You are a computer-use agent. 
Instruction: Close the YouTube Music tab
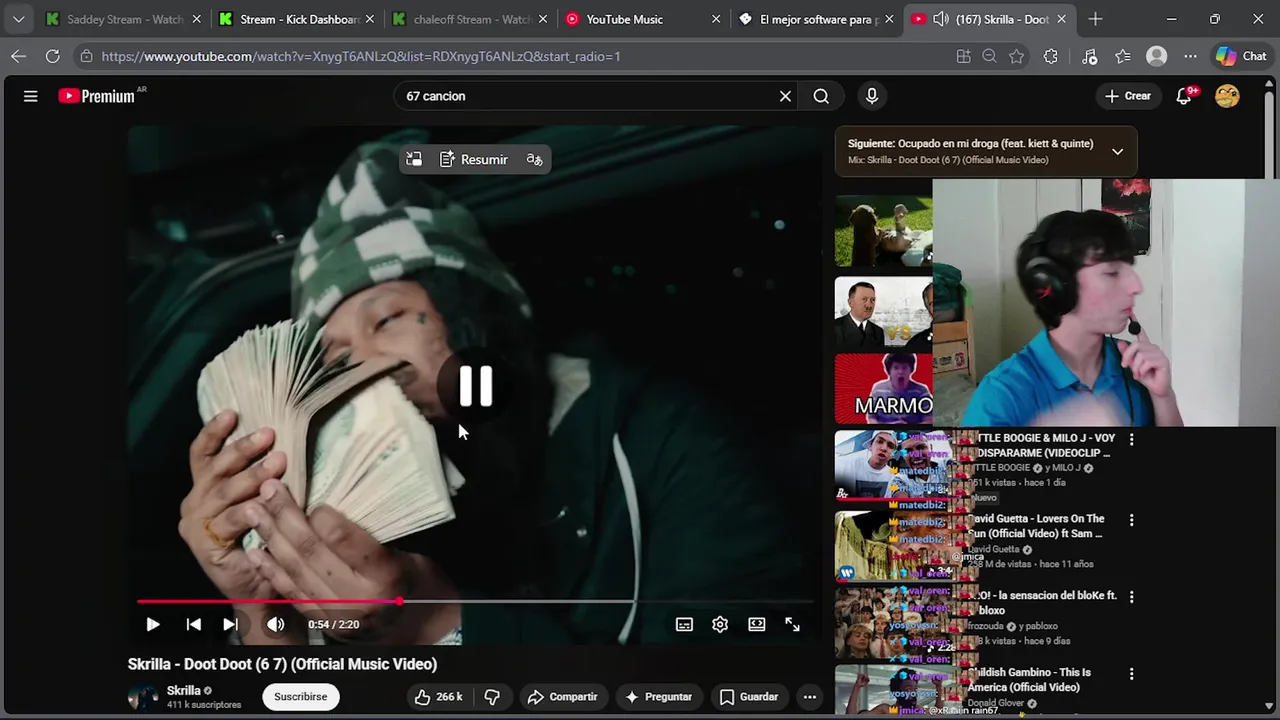tap(717, 19)
